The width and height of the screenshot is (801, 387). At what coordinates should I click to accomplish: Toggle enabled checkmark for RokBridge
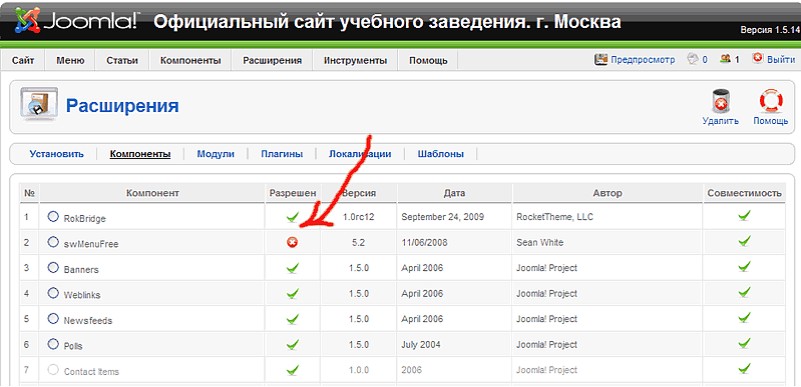(x=292, y=217)
